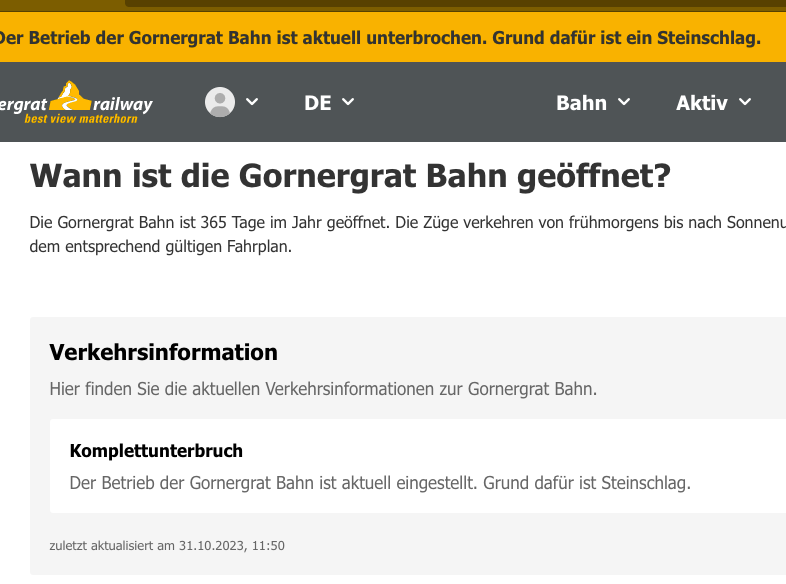Click the 'Komplettunterbruch' notice title
This screenshot has width=786, height=584.
click(x=156, y=451)
